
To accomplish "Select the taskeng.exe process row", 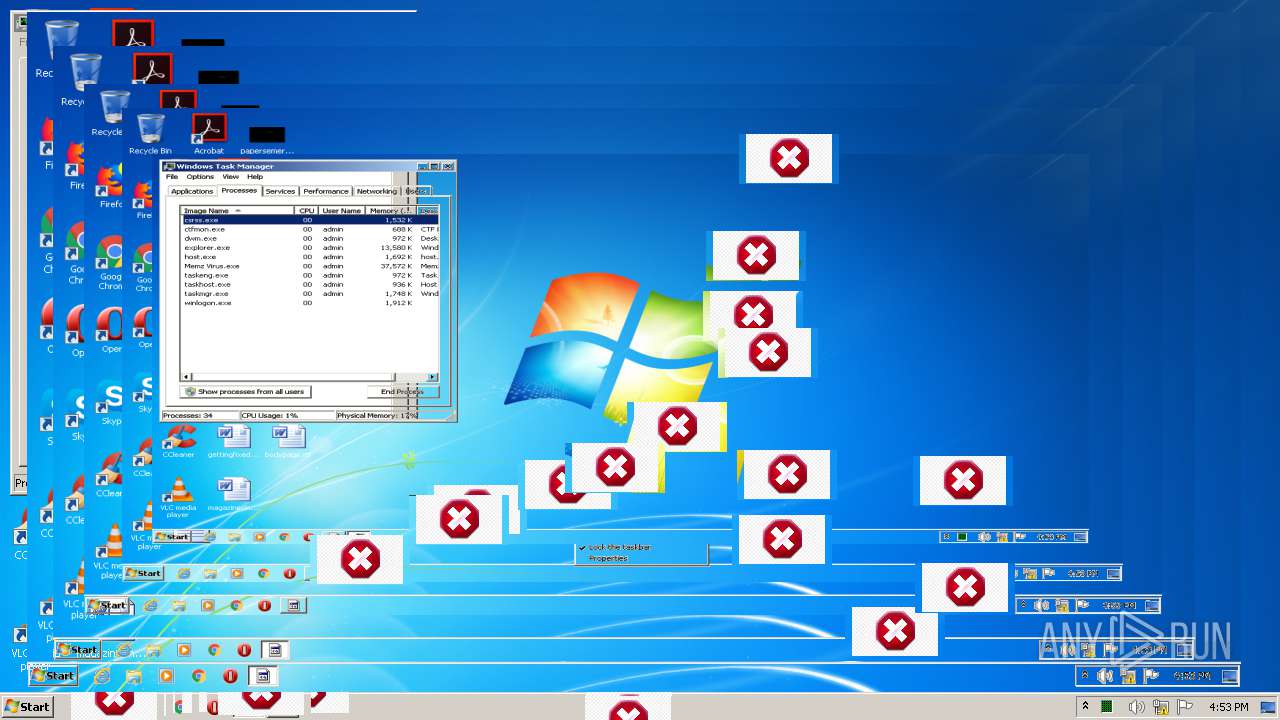I will [x=310, y=275].
